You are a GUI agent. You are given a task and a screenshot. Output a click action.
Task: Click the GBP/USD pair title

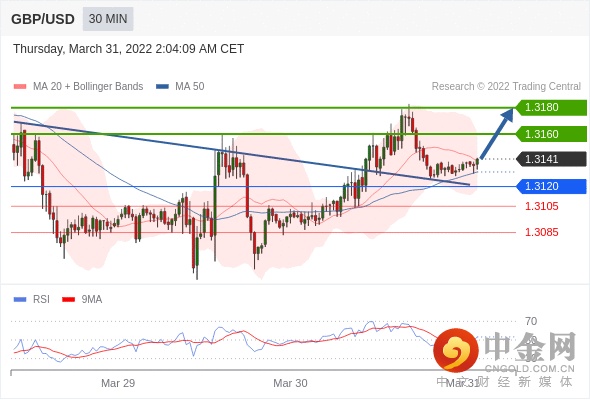point(43,19)
